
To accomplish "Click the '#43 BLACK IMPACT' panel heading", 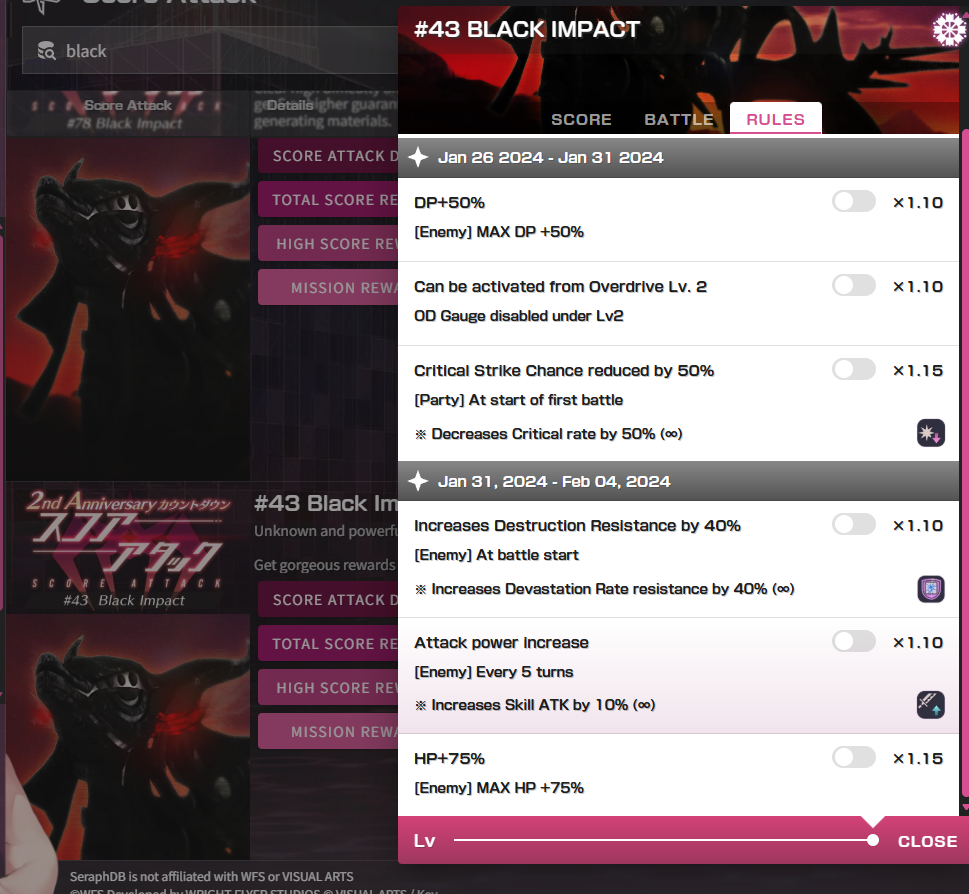I will pos(527,29).
